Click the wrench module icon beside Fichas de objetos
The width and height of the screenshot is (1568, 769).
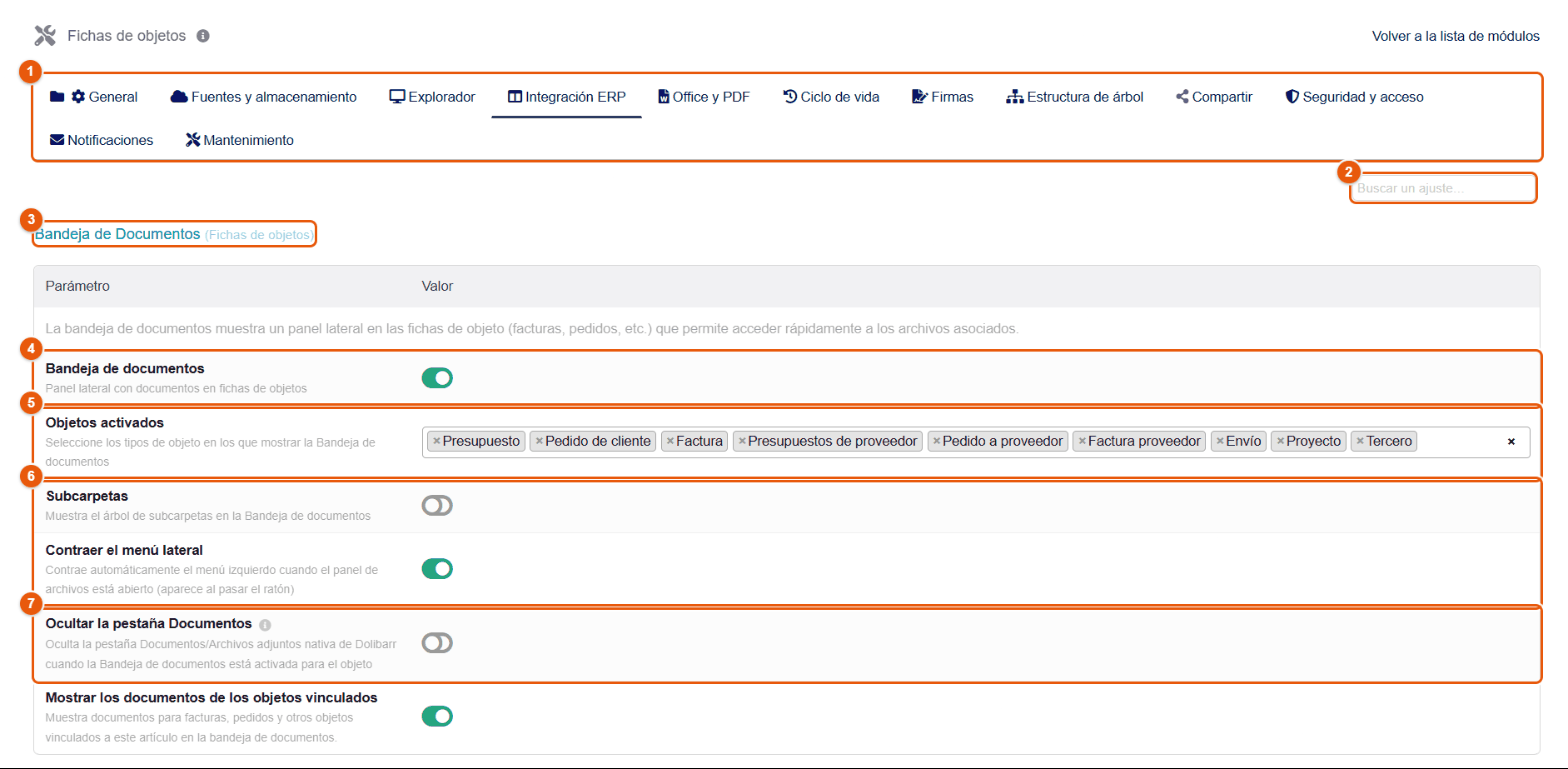[x=45, y=36]
